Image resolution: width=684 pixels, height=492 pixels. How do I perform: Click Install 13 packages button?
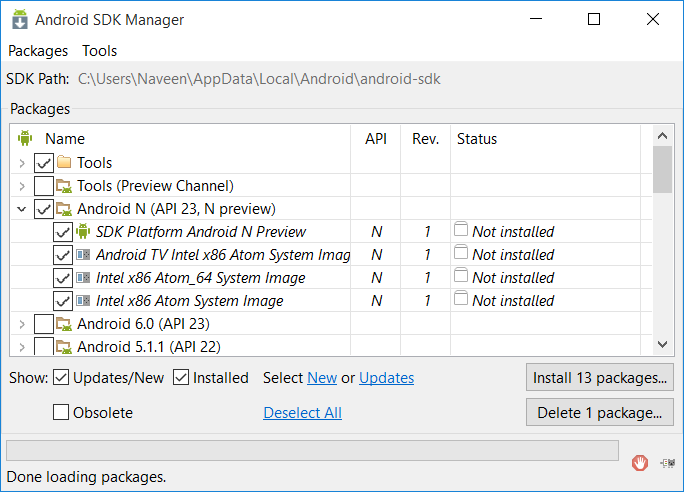tap(599, 378)
